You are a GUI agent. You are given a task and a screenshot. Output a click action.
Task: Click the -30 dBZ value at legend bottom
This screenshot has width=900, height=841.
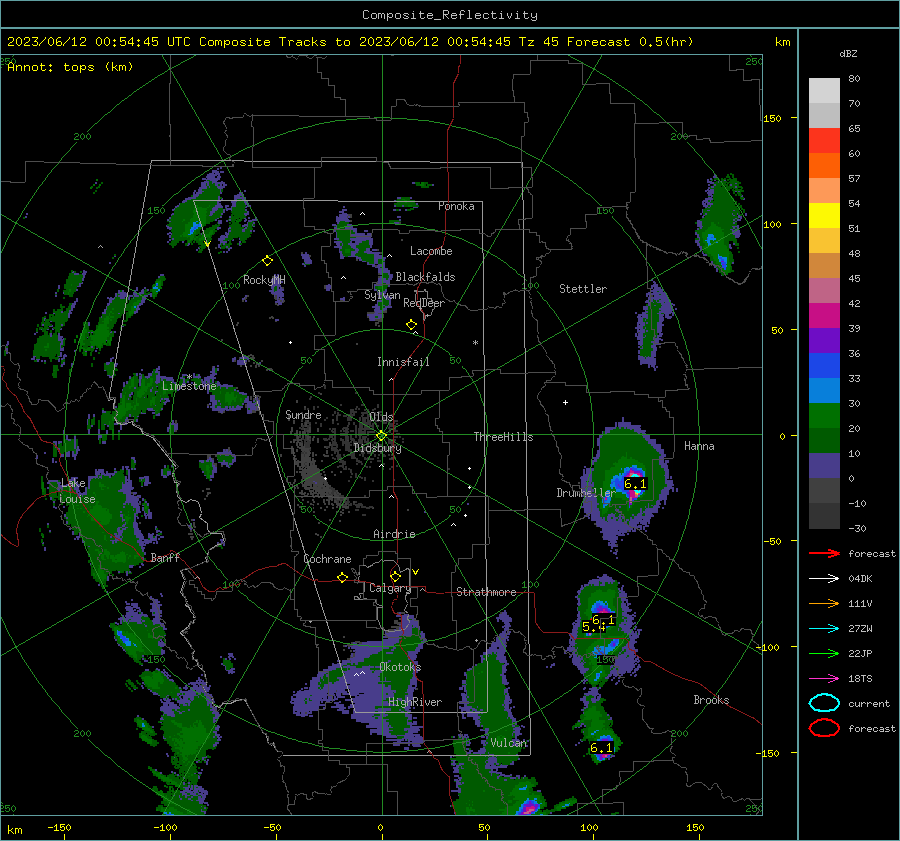[857, 528]
